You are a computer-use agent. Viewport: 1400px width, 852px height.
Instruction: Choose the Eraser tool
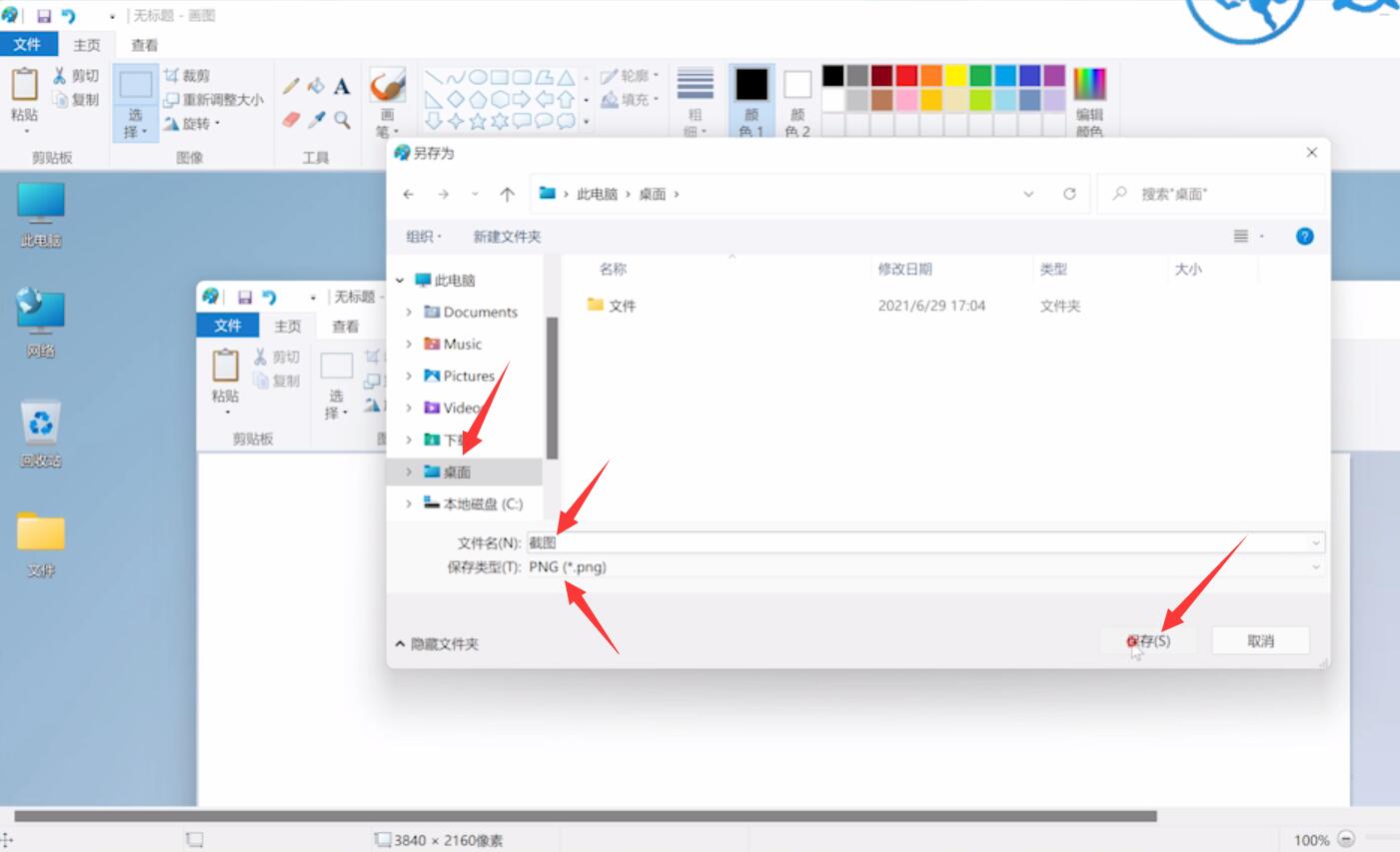[x=291, y=120]
